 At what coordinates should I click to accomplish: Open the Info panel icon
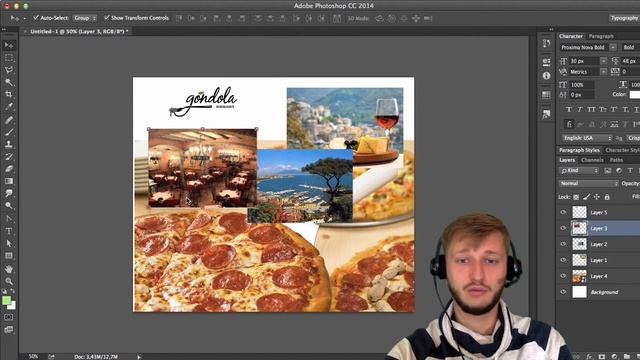547,76
